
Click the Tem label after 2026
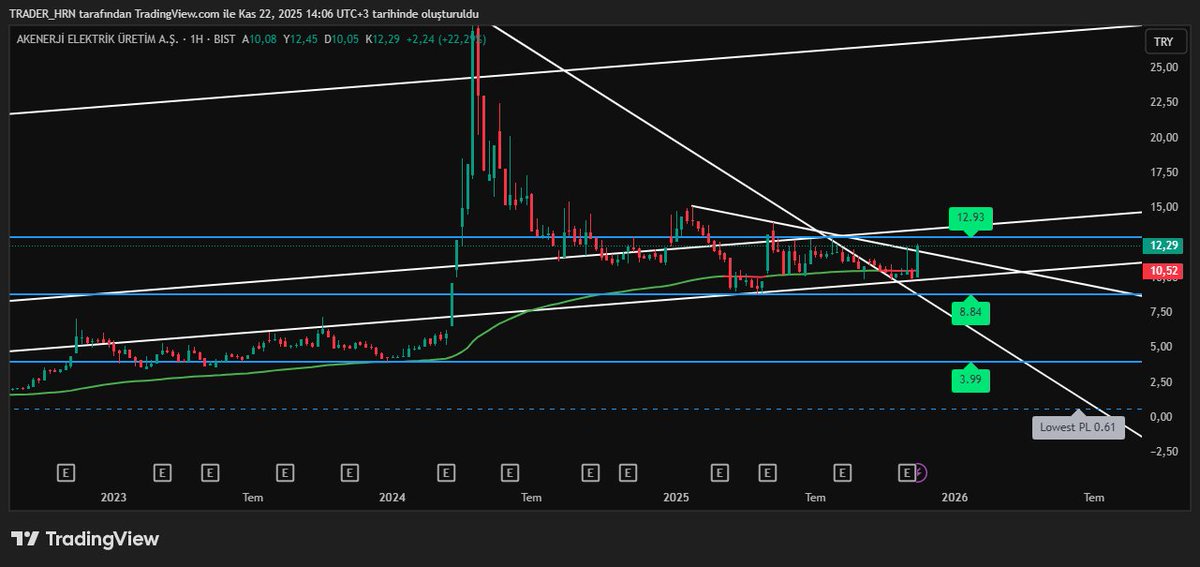[1095, 497]
